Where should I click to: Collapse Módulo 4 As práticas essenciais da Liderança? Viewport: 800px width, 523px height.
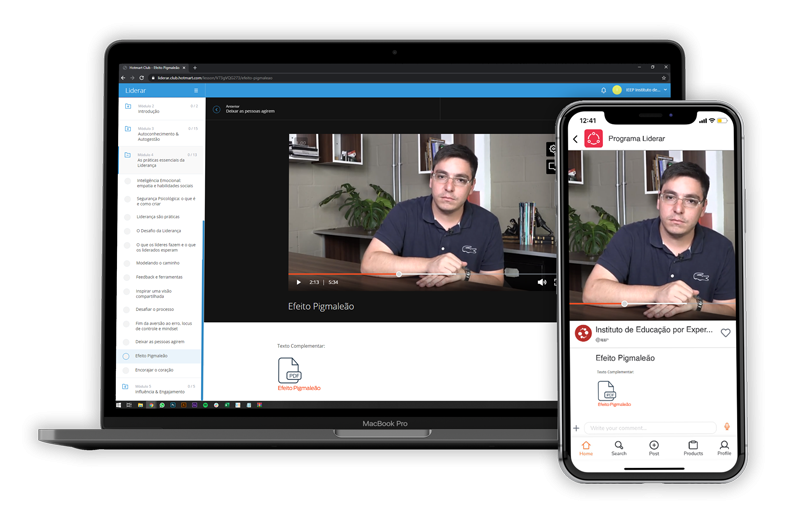[162, 160]
